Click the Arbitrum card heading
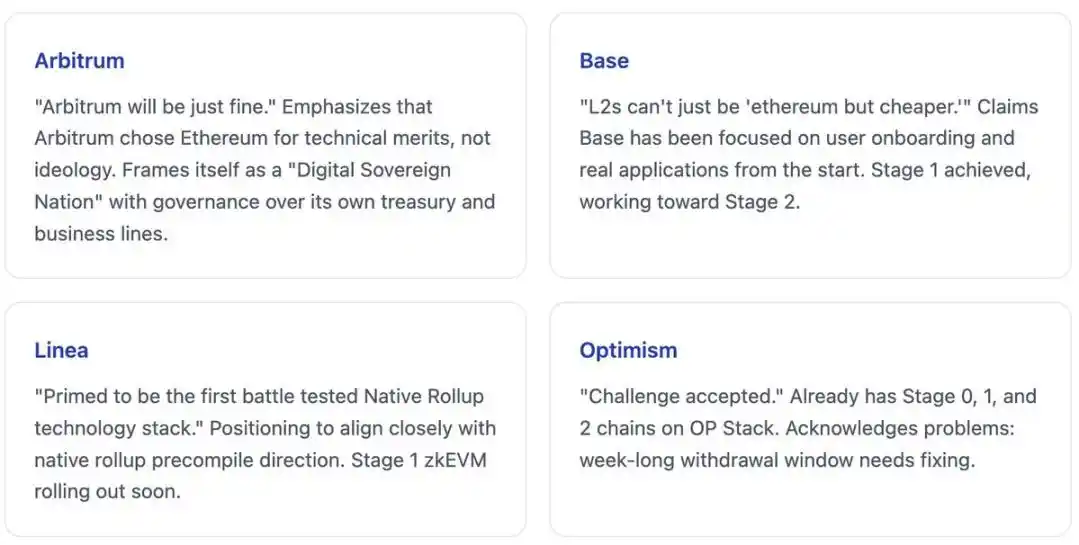 click(x=79, y=60)
